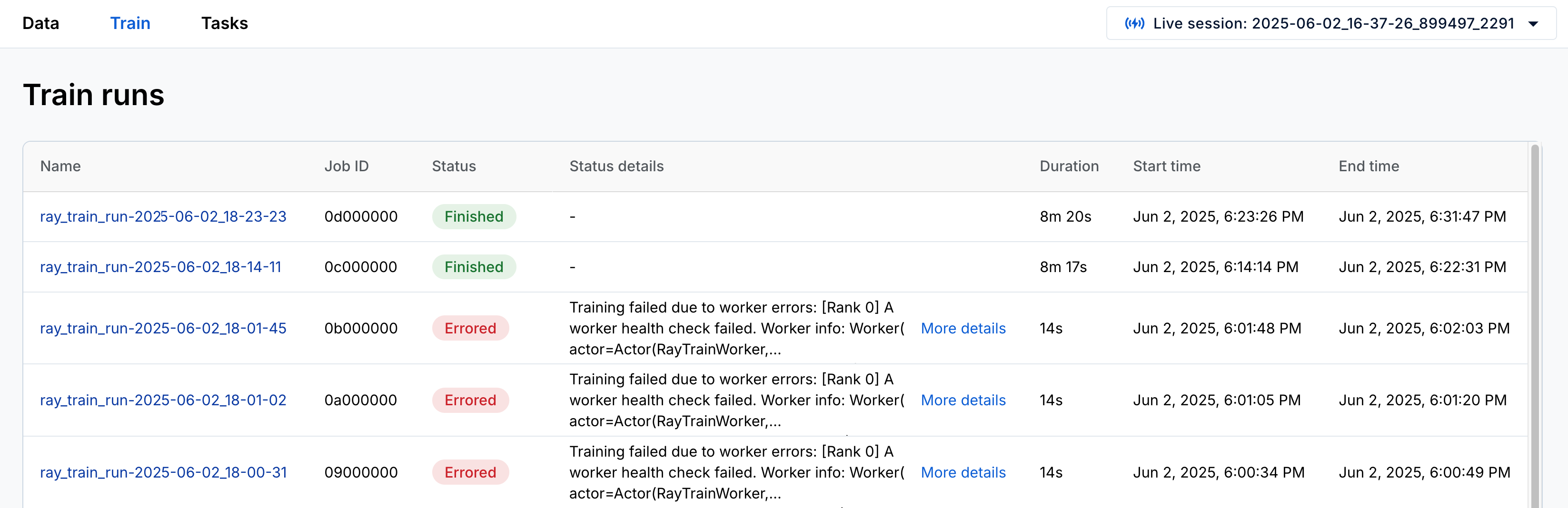
Task: Click the live session broadcast icon
Action: point(1134,23)
